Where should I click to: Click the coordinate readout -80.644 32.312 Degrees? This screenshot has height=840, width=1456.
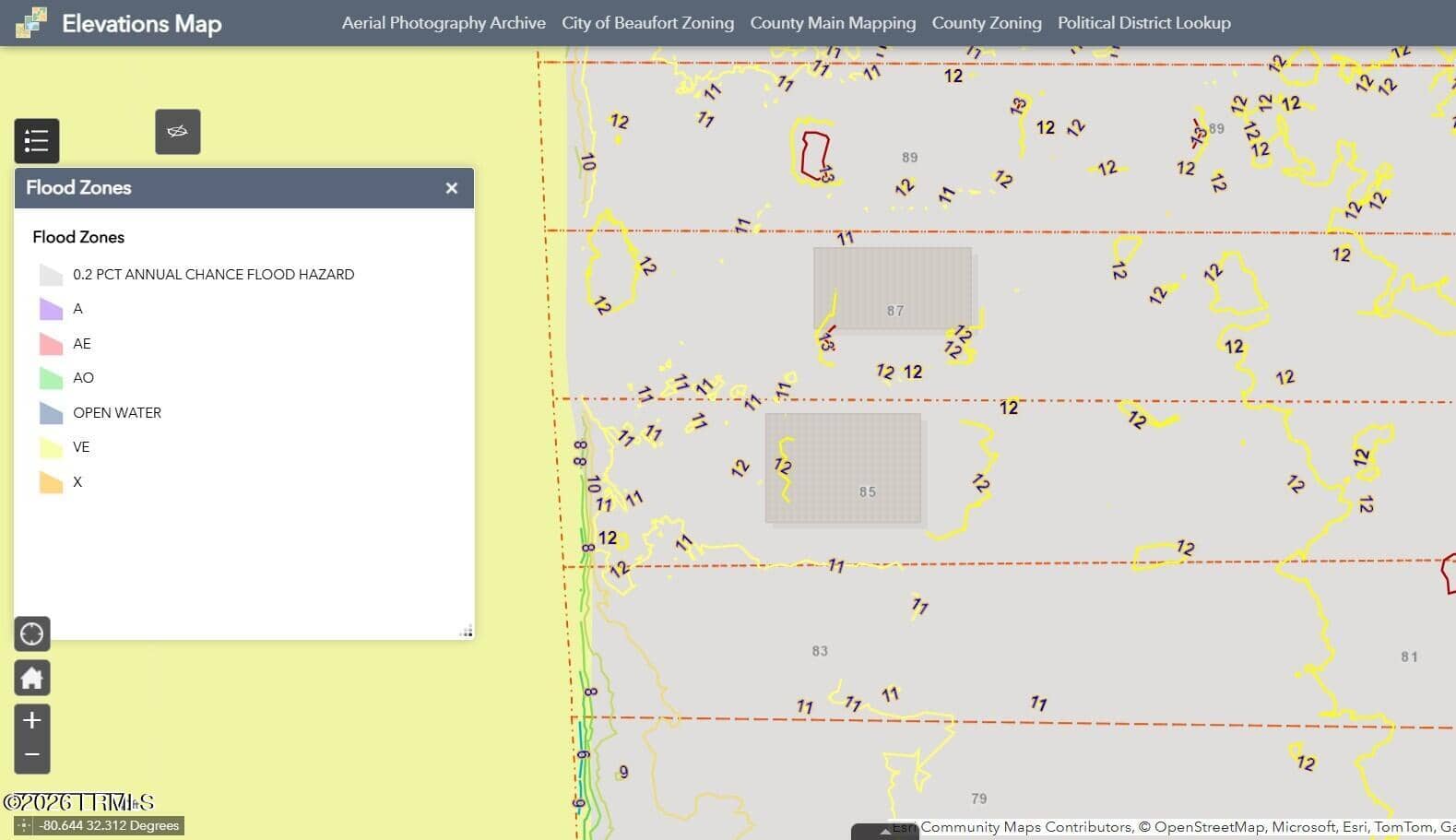pos(109,826)
